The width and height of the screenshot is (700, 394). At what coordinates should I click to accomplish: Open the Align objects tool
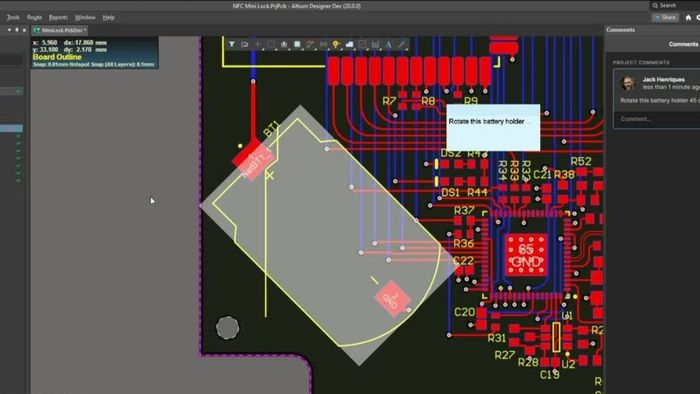click(284, 44)
